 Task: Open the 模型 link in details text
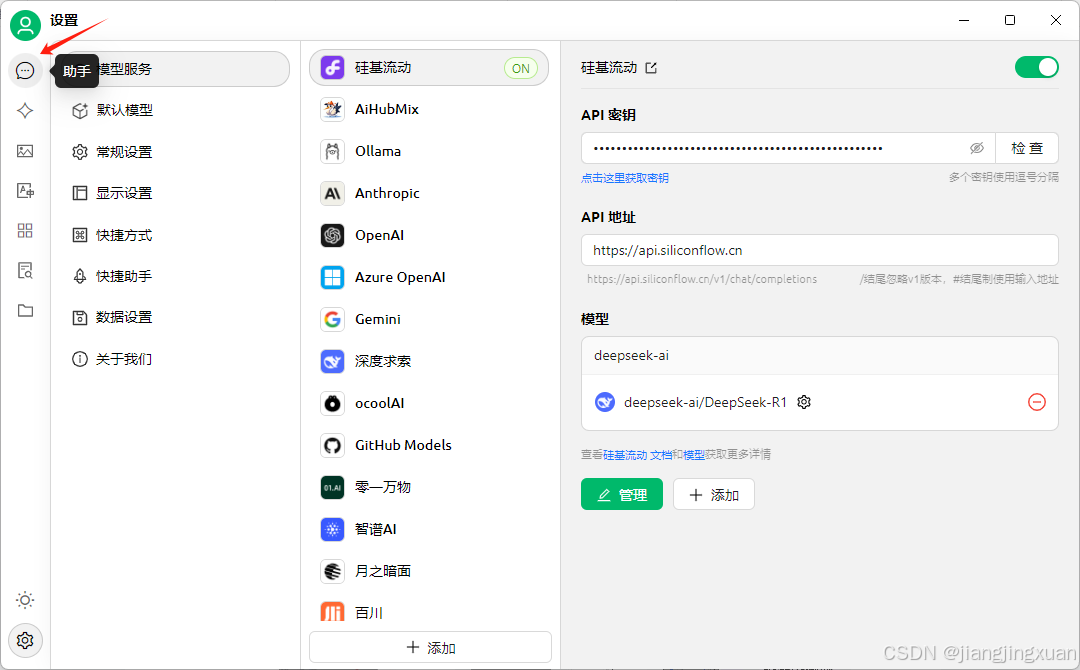tap(694, 454)
